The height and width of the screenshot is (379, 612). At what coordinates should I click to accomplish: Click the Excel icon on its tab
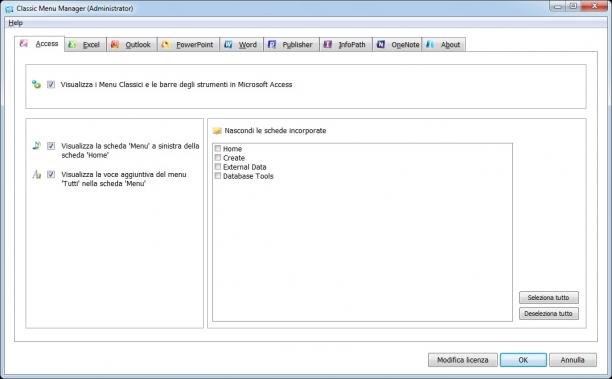[72, 44]
